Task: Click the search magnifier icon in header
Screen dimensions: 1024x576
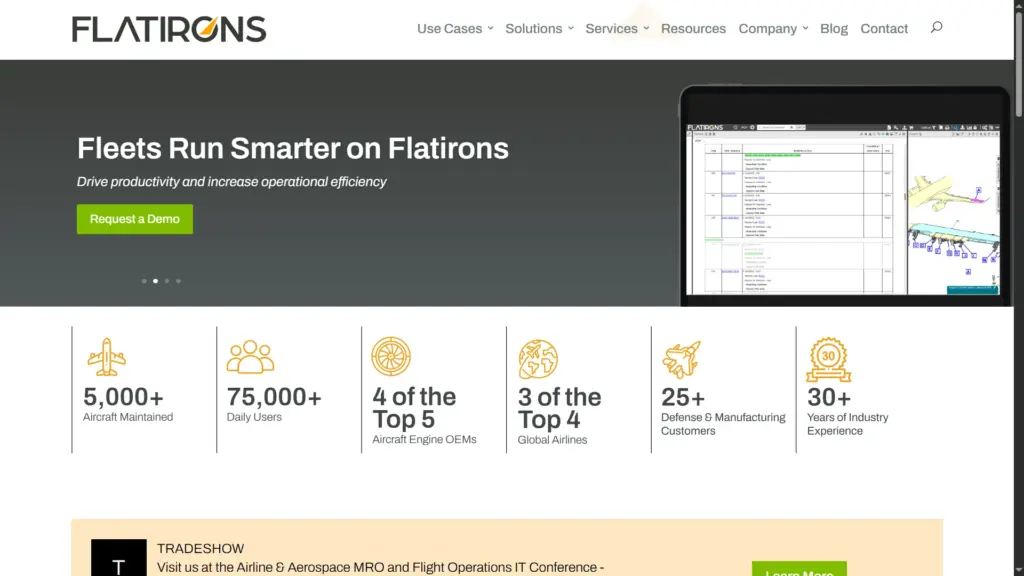Action: (936, 28)
